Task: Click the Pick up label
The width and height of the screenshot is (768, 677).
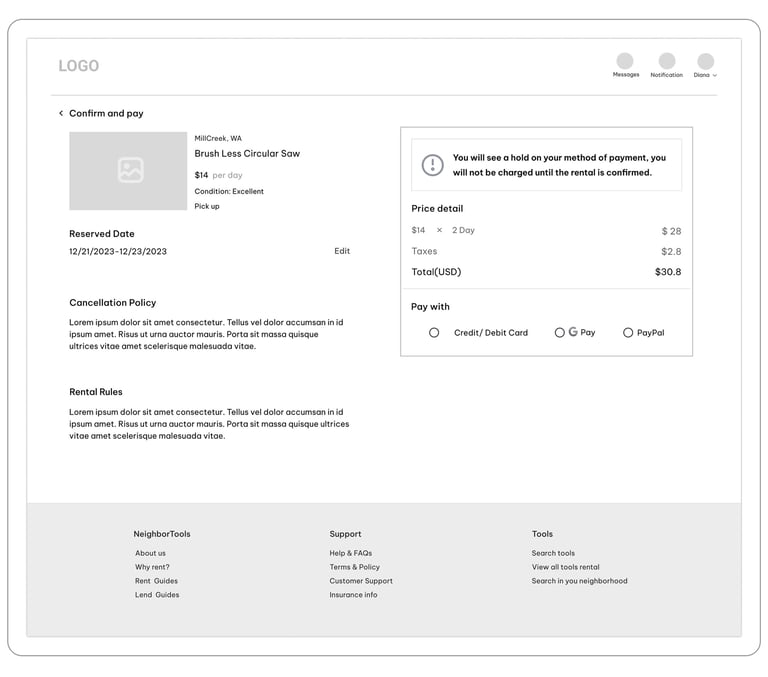Action: [x=207, y=206]
